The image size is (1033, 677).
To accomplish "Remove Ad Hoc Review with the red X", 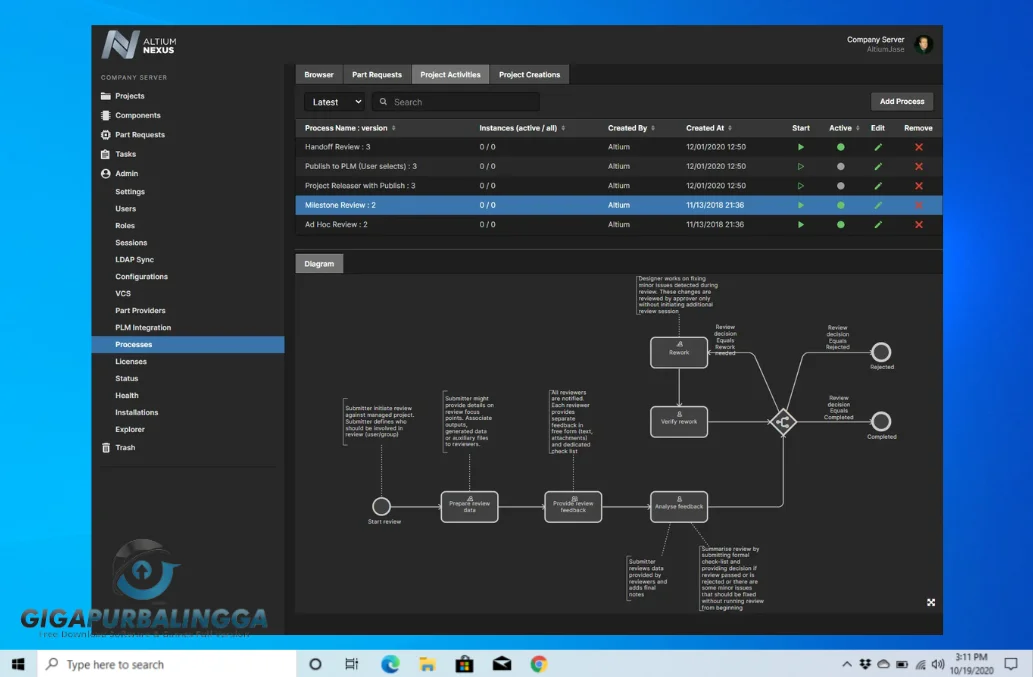I will click(918, 225).
